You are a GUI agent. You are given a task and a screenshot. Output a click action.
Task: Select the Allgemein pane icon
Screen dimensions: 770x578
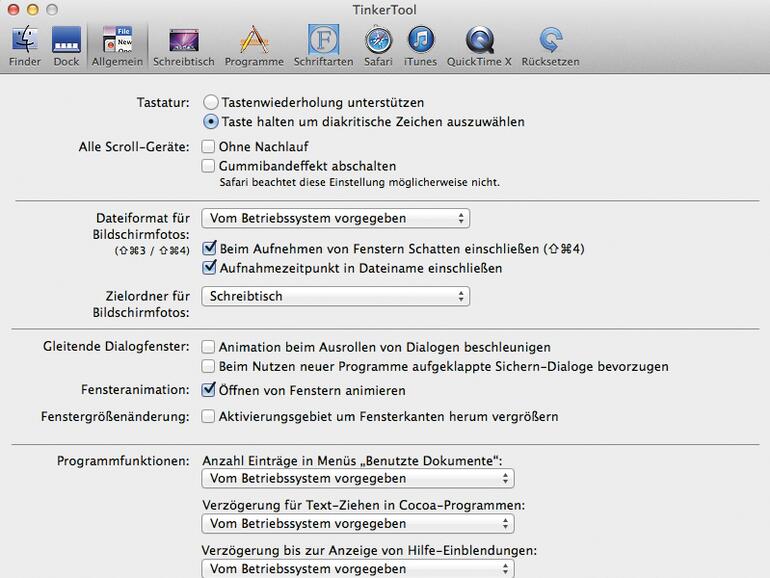117,39
